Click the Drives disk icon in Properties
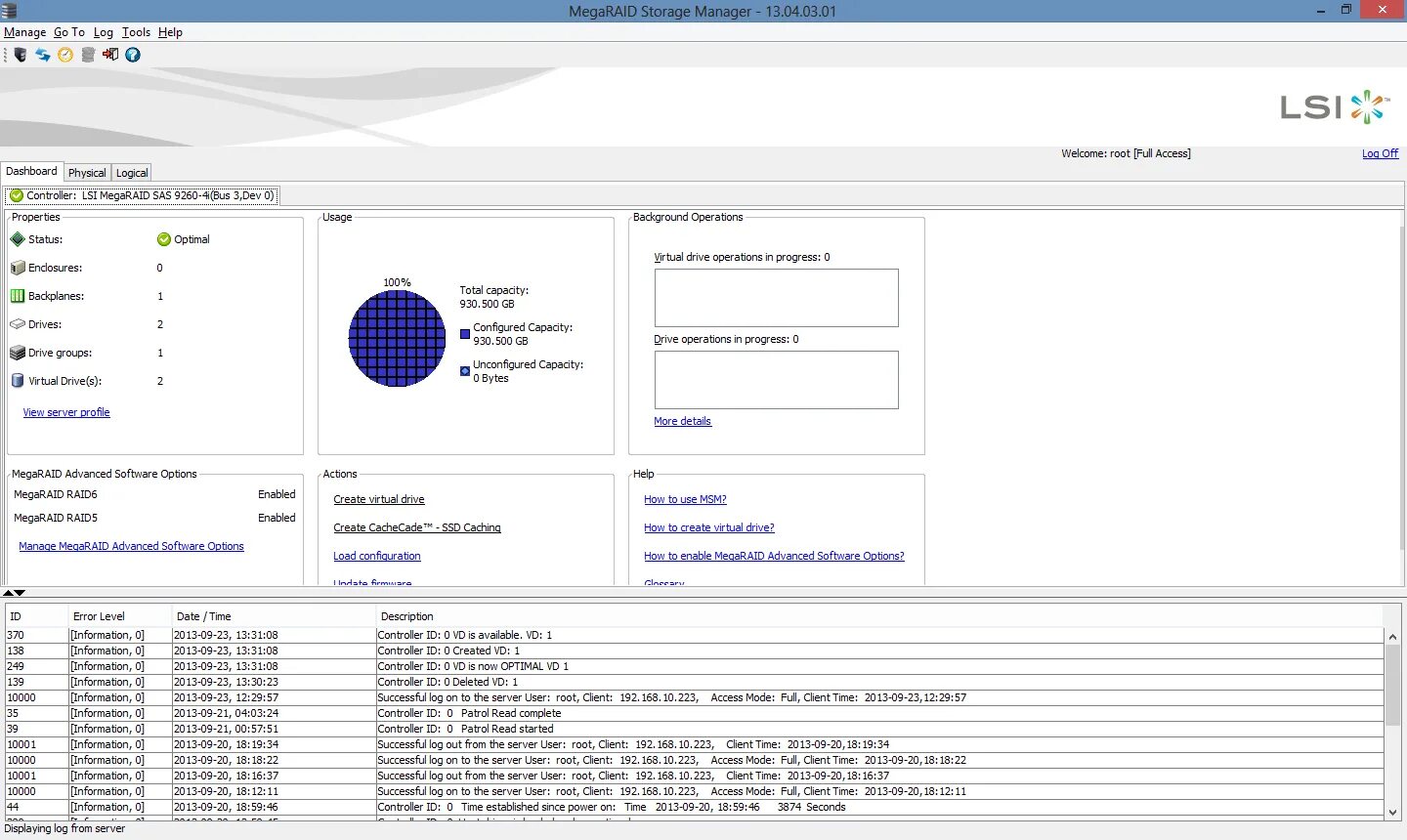Screen dimensions: 1407x840 click(18, 324)
